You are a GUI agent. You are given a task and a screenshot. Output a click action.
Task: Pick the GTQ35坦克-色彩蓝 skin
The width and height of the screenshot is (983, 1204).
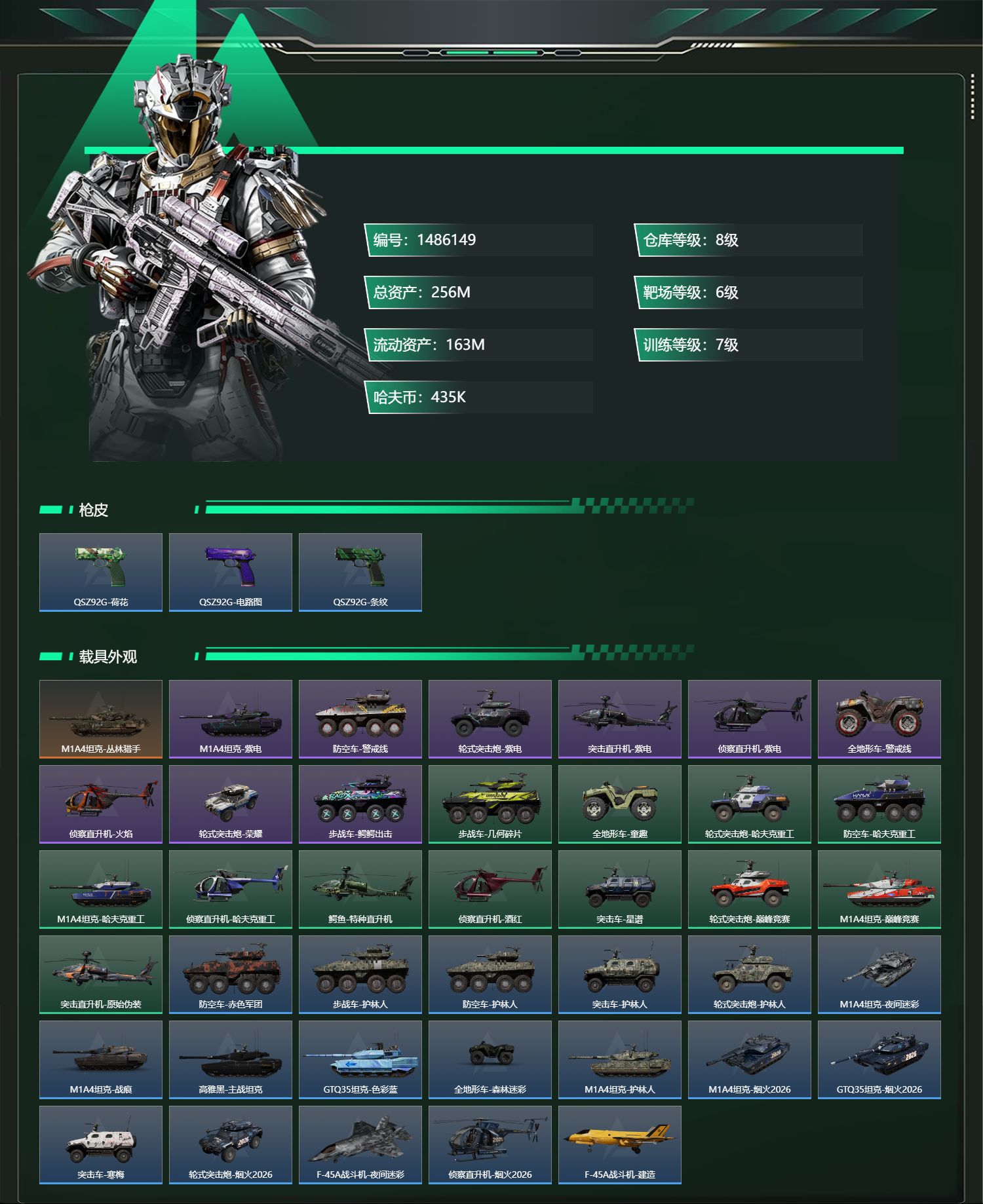tap(360, 1060)
